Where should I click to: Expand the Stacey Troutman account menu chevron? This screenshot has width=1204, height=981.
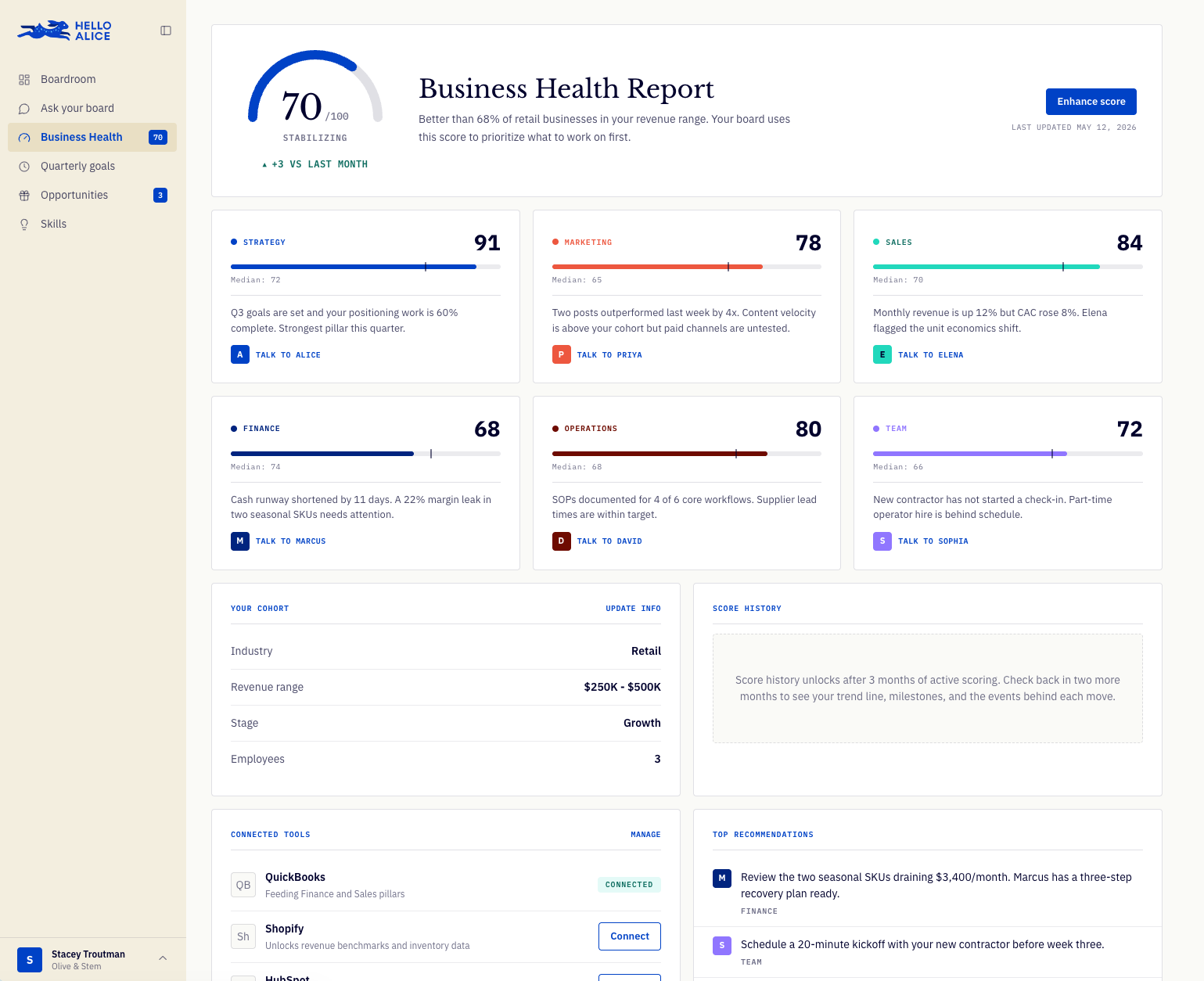point(163,958)
